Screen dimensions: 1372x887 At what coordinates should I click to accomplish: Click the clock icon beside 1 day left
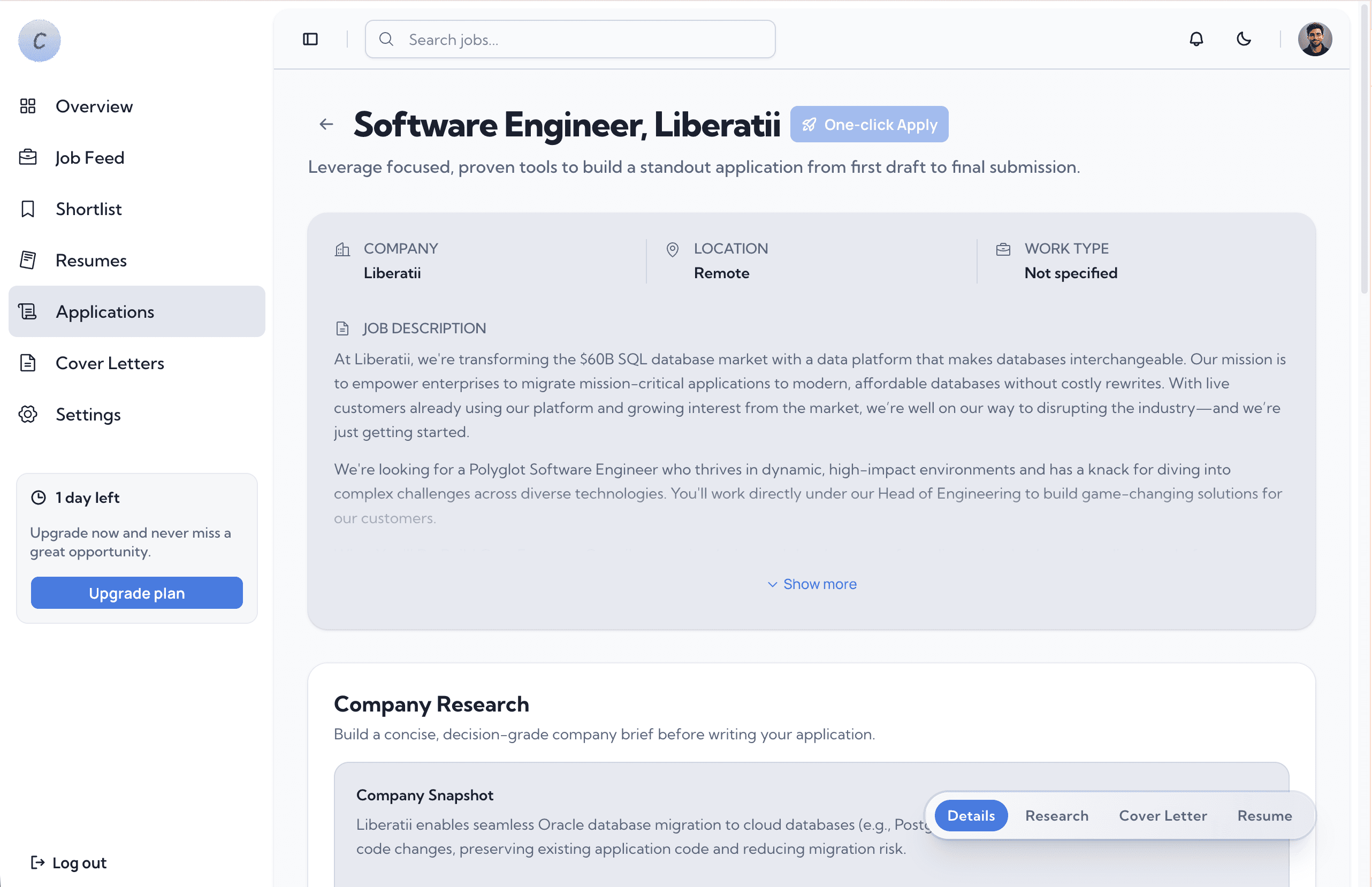(39, 498)
